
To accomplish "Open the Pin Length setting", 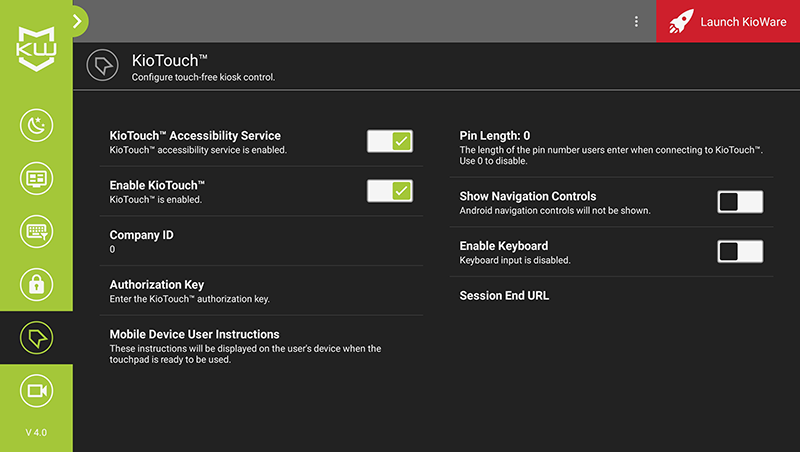I will pyautogui.click(x=611, y=147).
